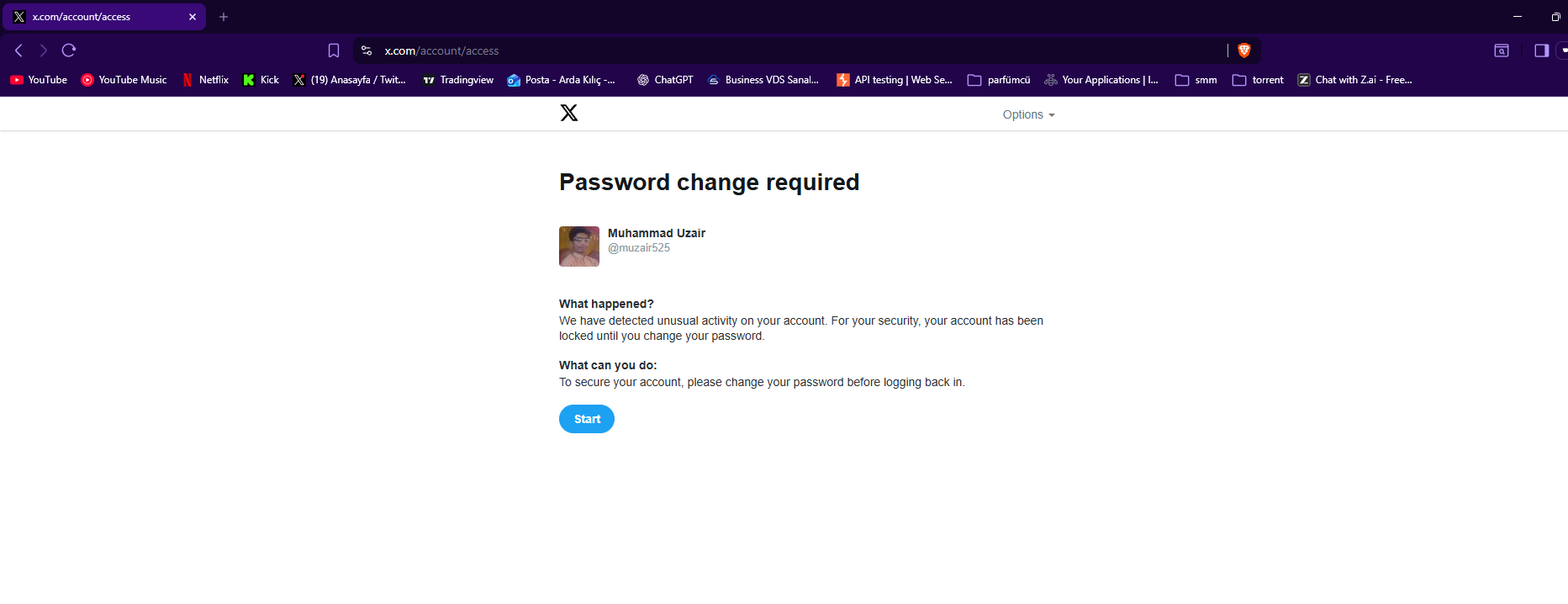This screenshot has width=1568, height=604.
Task: Open the Netflix bookmark
Action: point(205,80)
